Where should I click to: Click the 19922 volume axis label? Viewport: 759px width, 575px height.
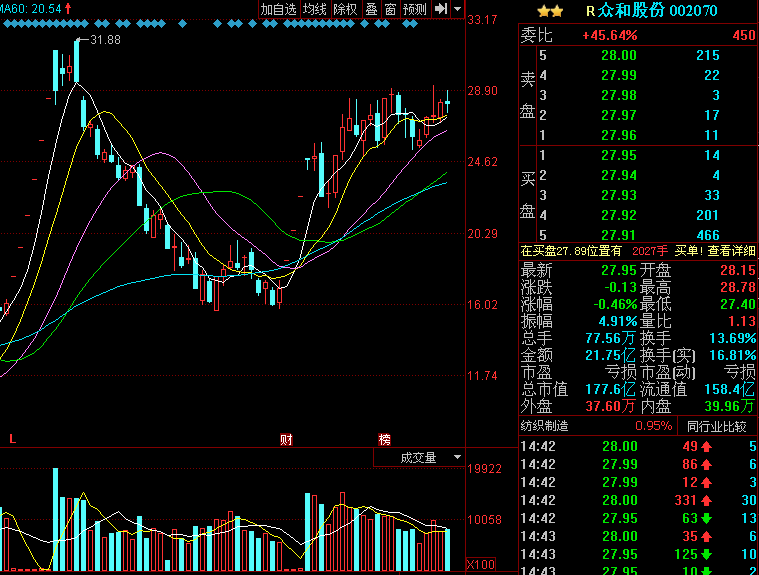[484, 469]
